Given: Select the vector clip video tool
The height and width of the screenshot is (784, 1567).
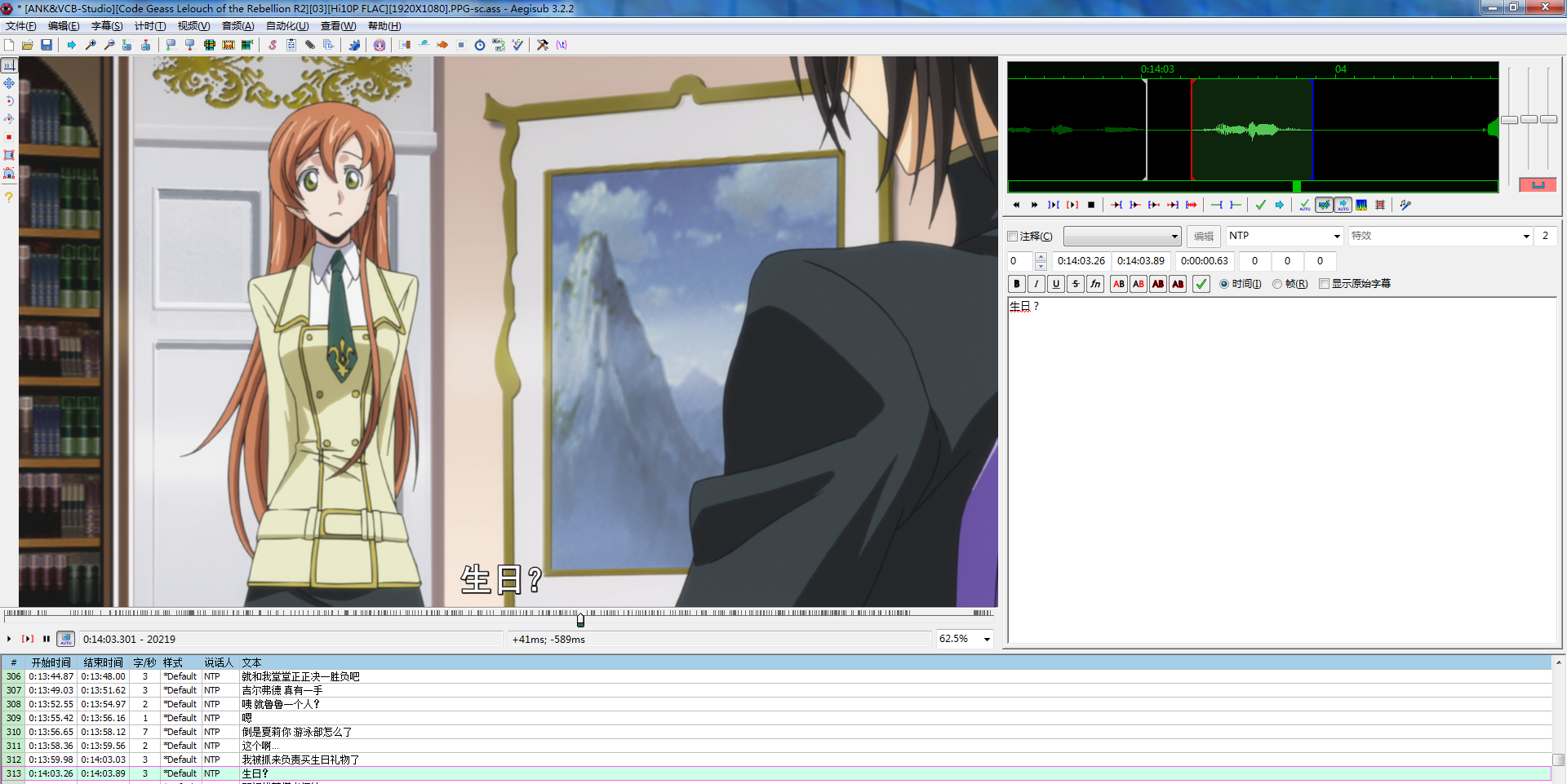Looking at the screenshot, I should (x=9, y=173).
